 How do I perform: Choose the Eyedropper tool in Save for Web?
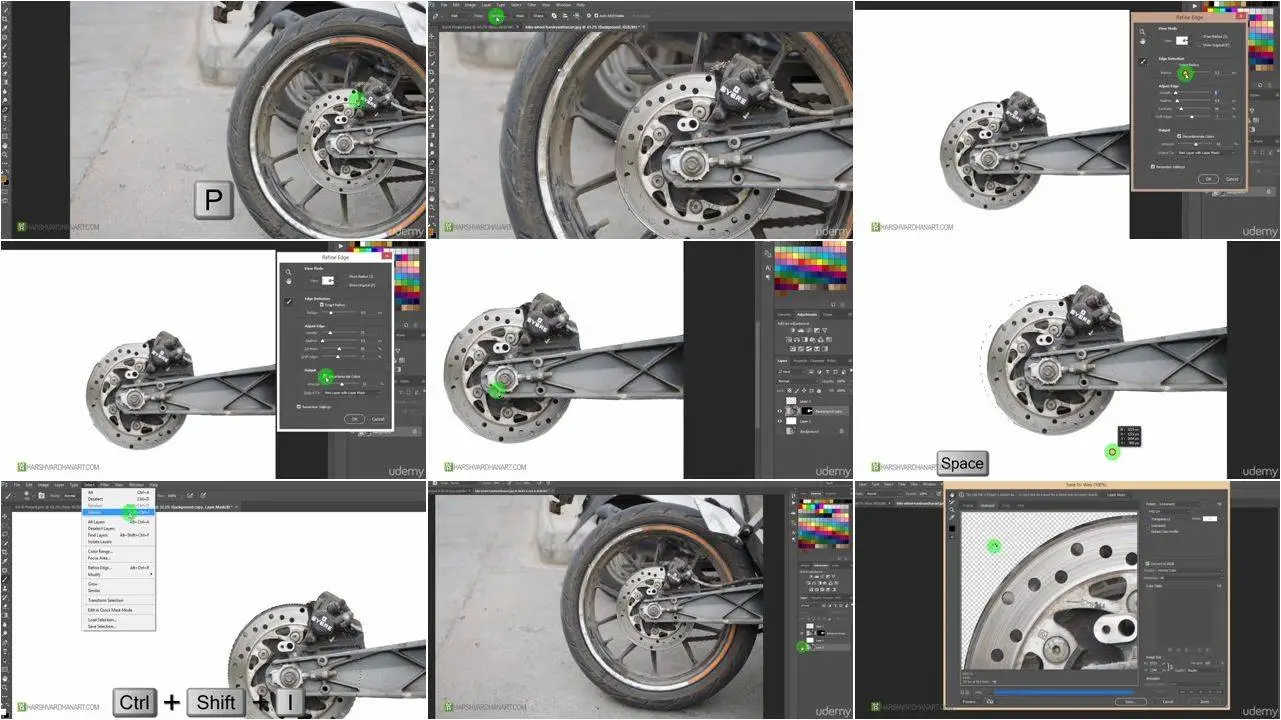click(952, 517)
